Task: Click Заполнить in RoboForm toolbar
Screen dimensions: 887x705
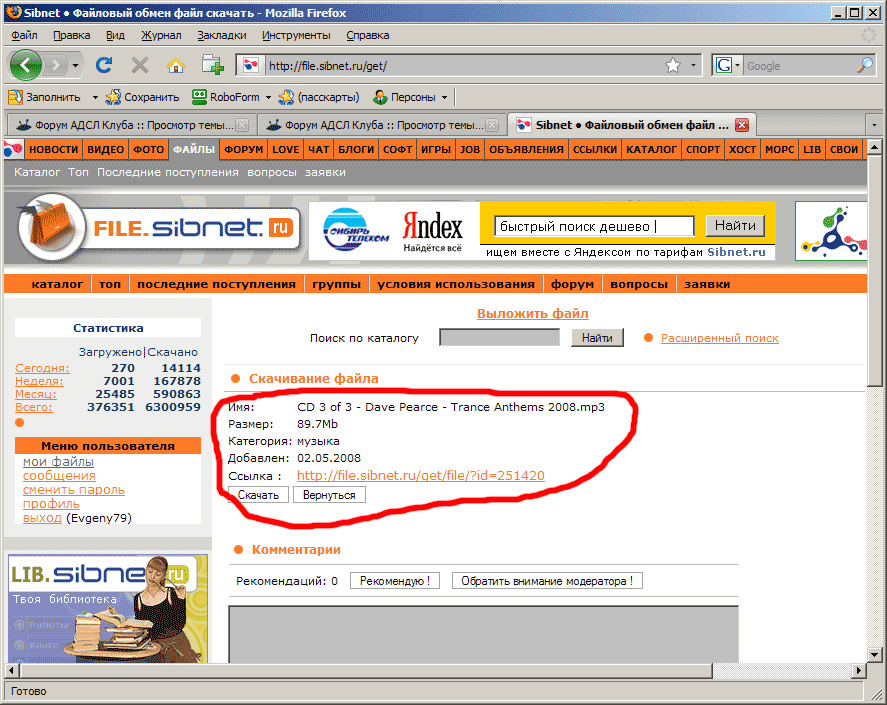Action: click(45, 97)
